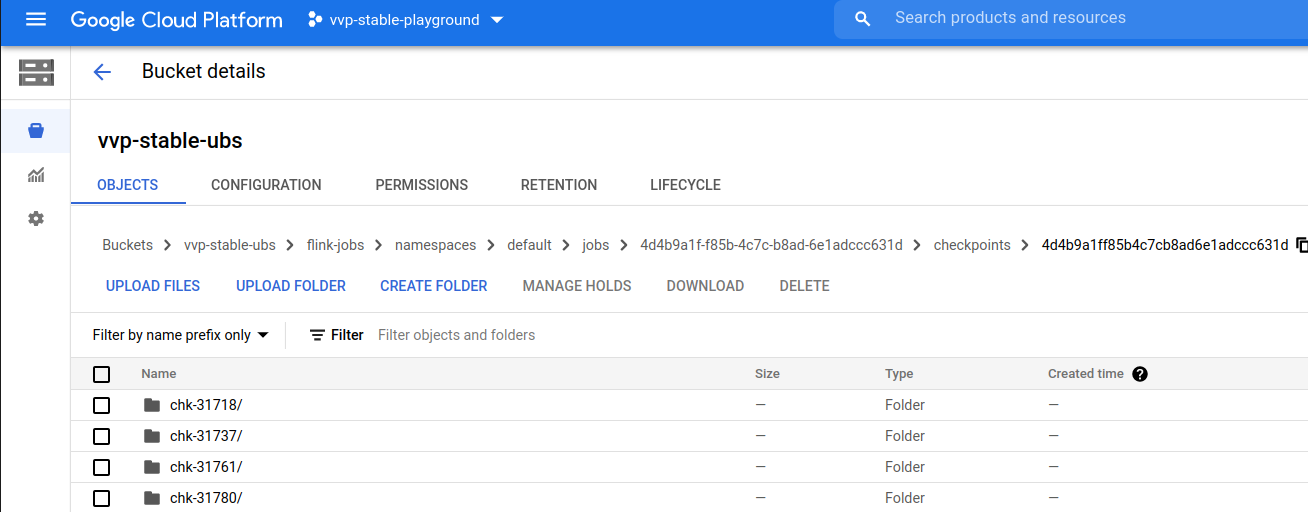Click the folder icon for chk-31718/

[152, 405]
